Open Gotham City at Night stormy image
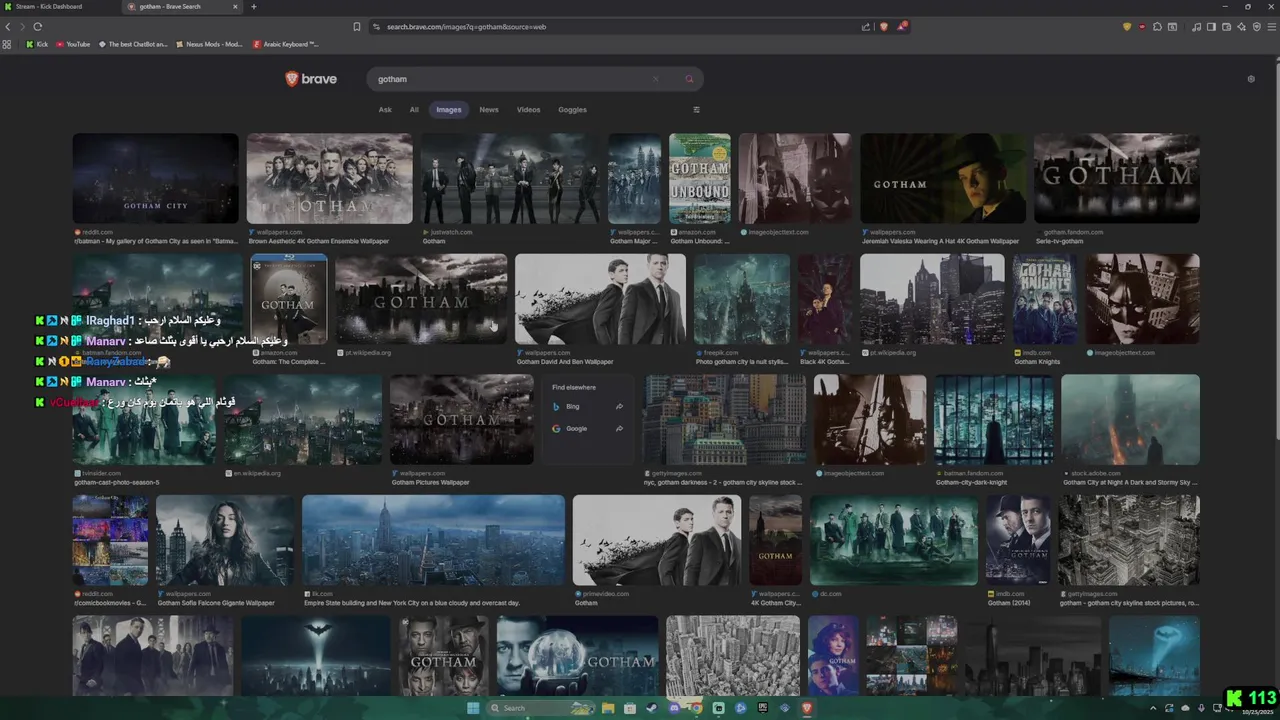This screenshot has height=720, width=1280. (x=1130, y=420)
